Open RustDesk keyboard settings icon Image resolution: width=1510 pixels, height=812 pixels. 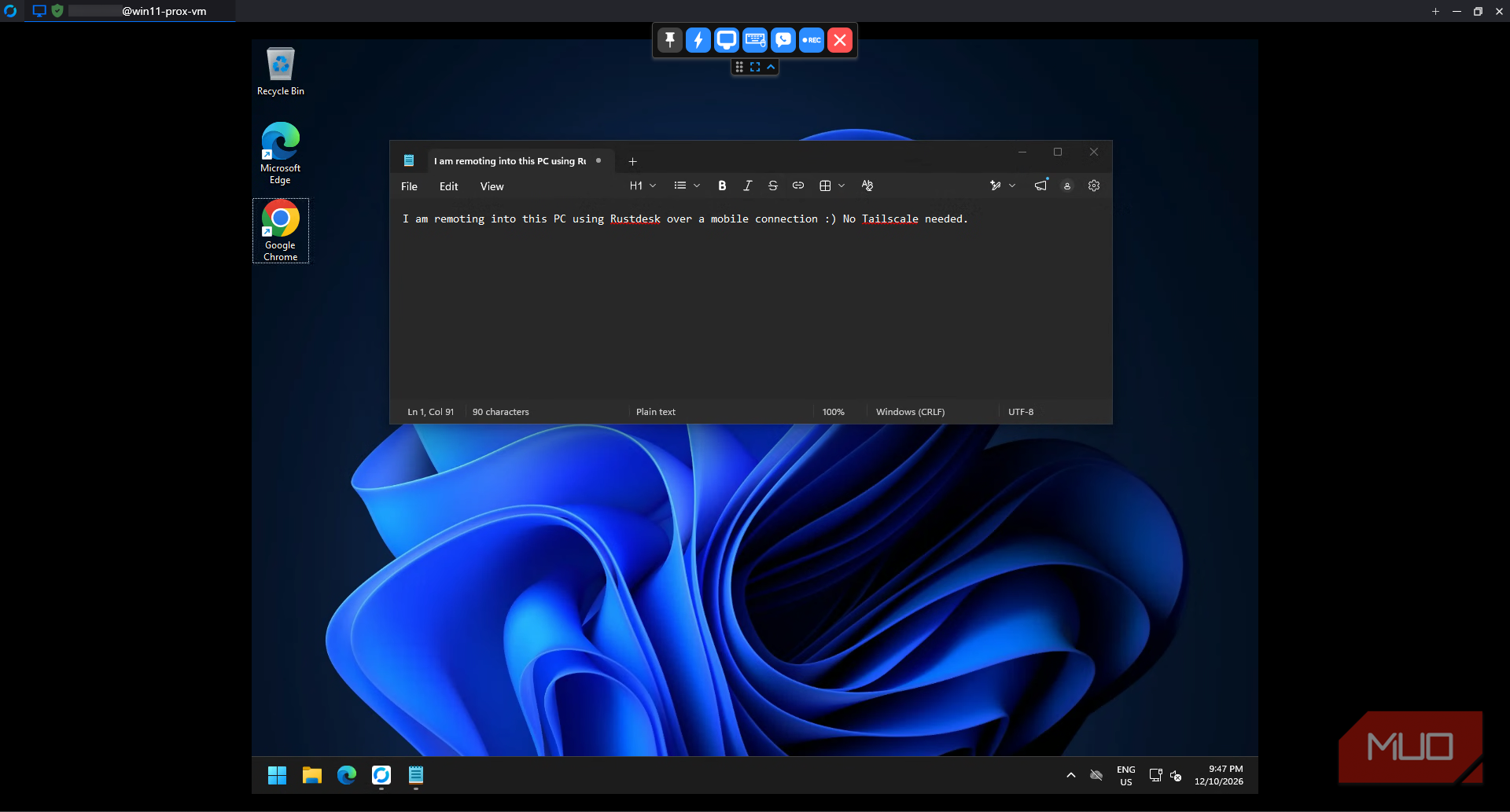click(755, 40)
